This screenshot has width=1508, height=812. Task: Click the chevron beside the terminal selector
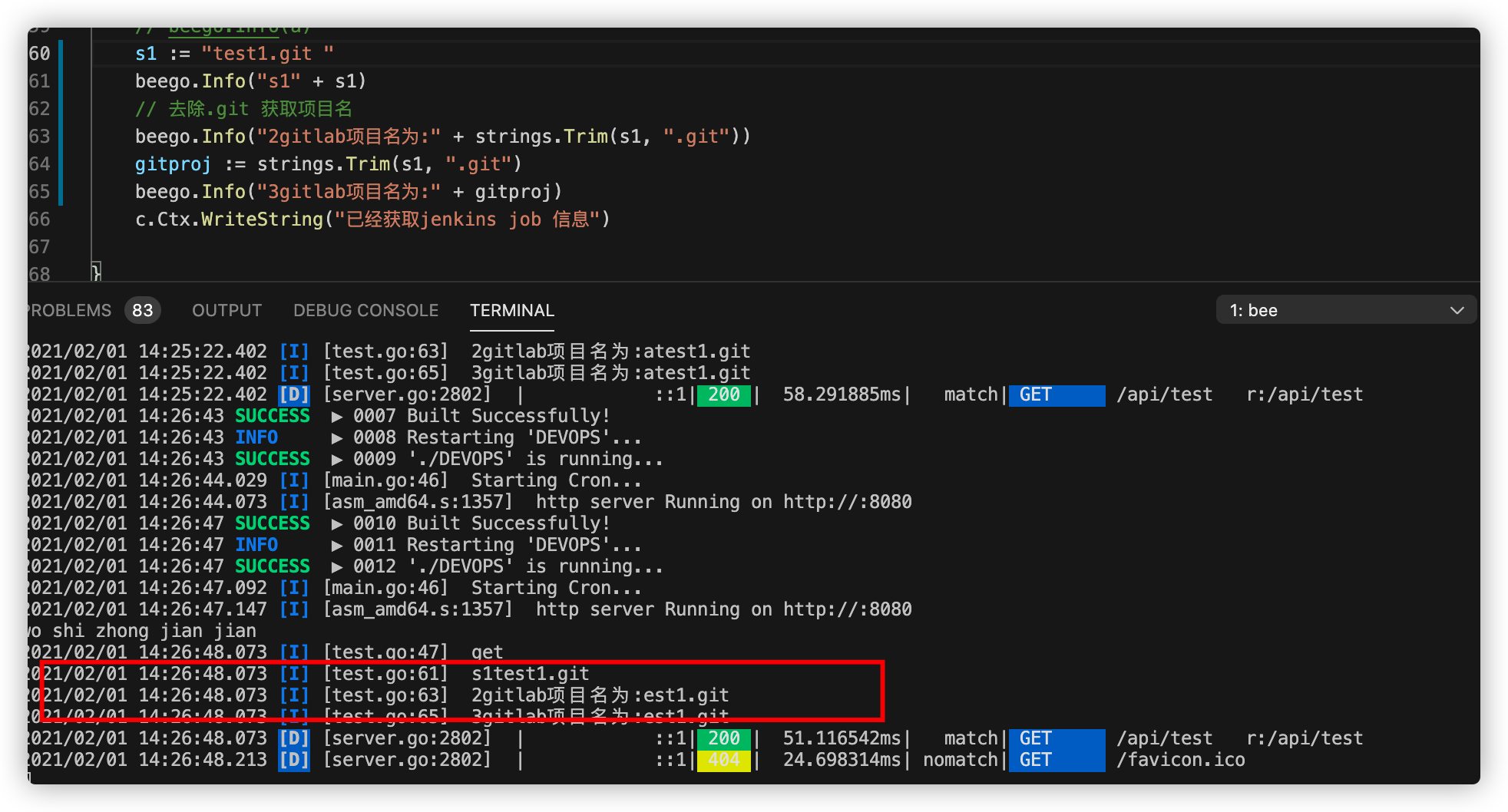tap(1457, 310)
